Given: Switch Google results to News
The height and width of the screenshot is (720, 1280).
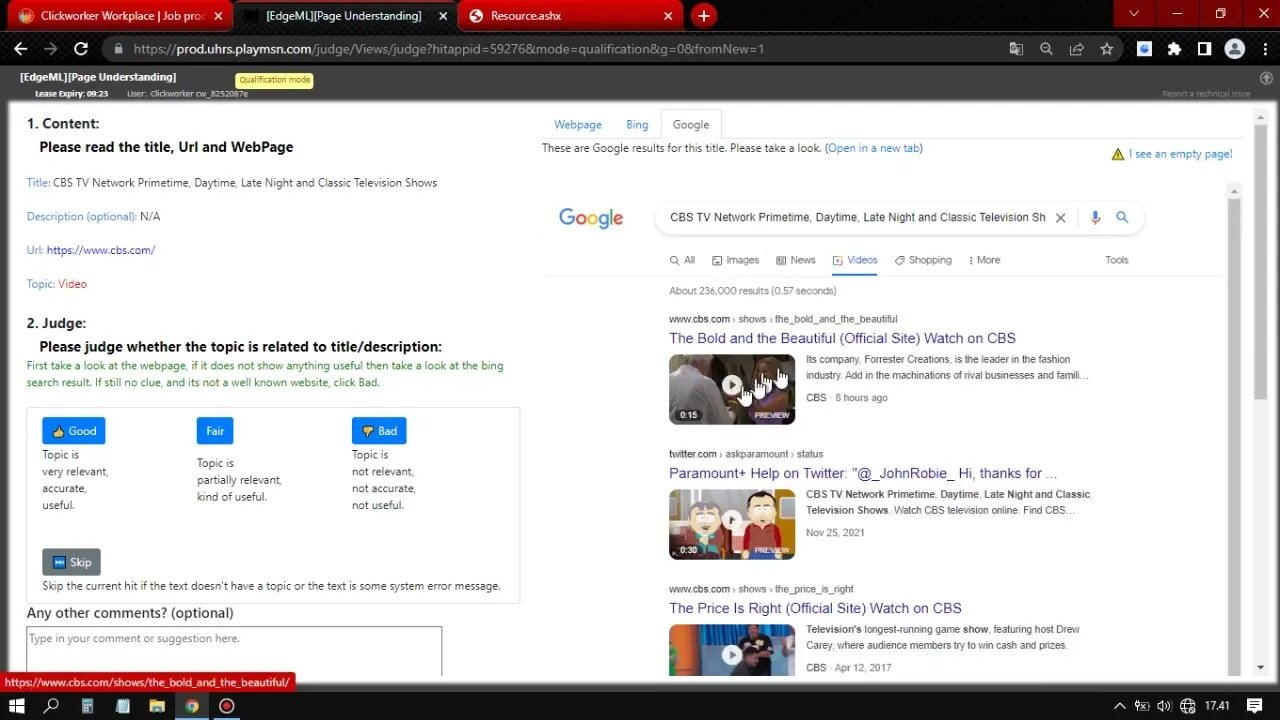Looking at the screenshot, I should coord(795,260).
